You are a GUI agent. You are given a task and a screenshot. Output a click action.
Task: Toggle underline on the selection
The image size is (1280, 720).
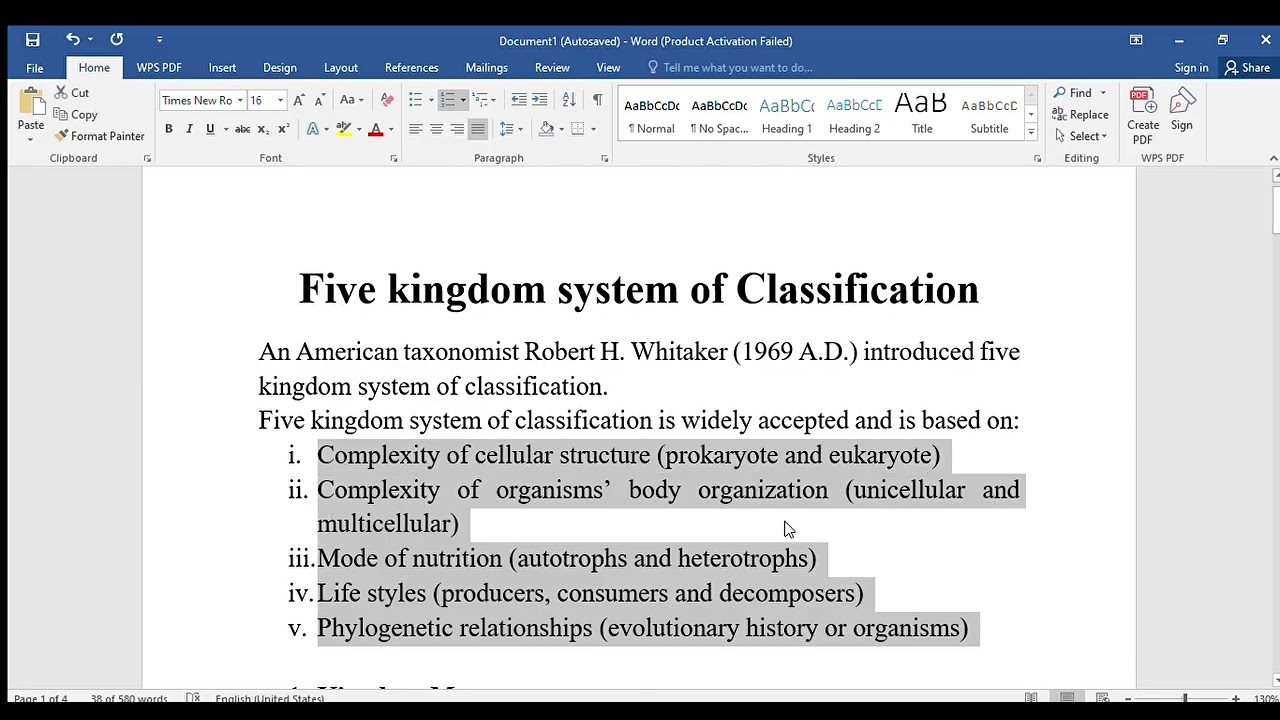point(210,129)
